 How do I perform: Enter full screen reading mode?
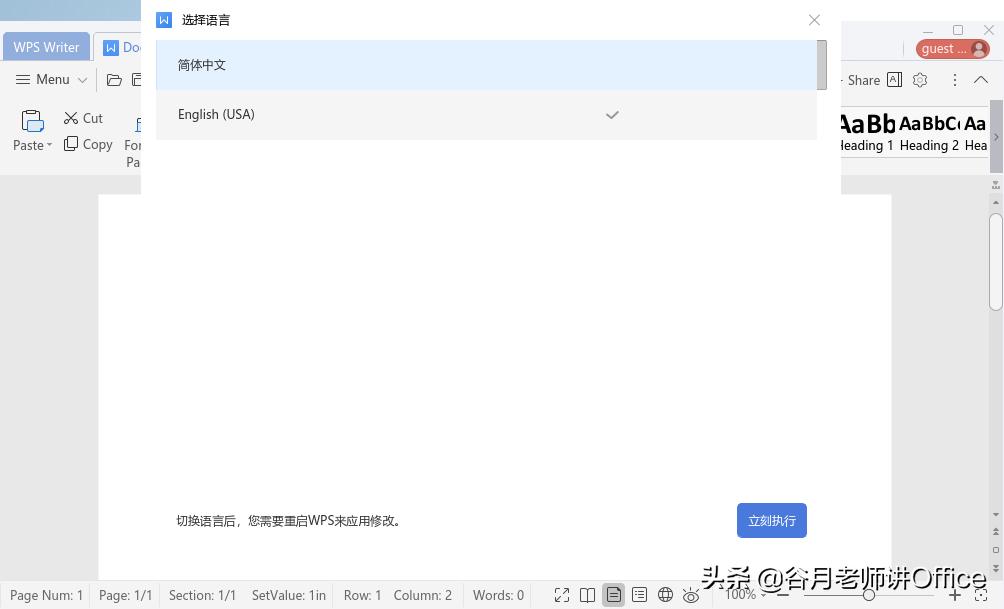[x=562, y=594]
